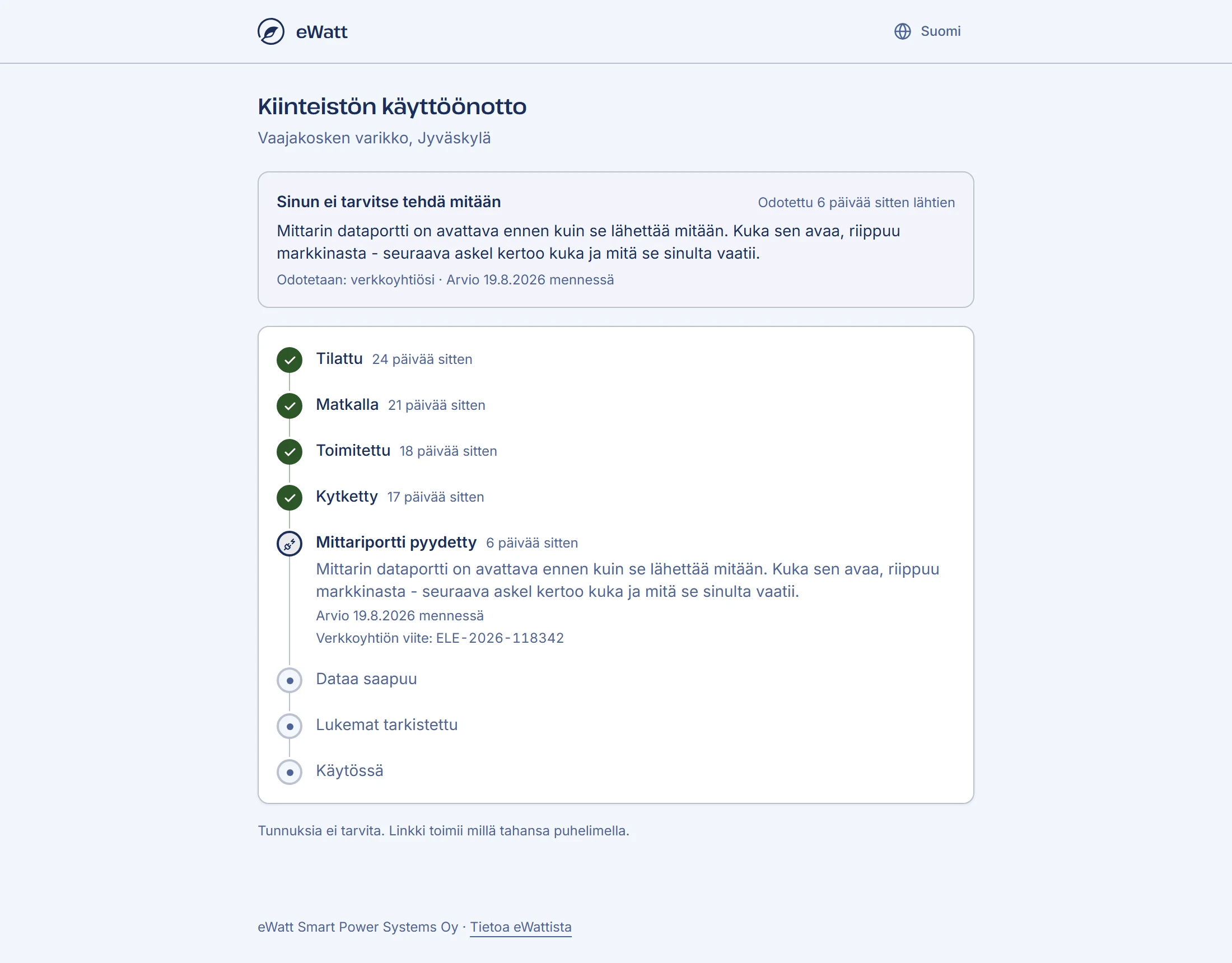This screenshot has width=1232, height=963.
Task: Click the Sinun ei tarvitse tehdä mitään heading
Action: pyautogui.click(x=389, y=202)
